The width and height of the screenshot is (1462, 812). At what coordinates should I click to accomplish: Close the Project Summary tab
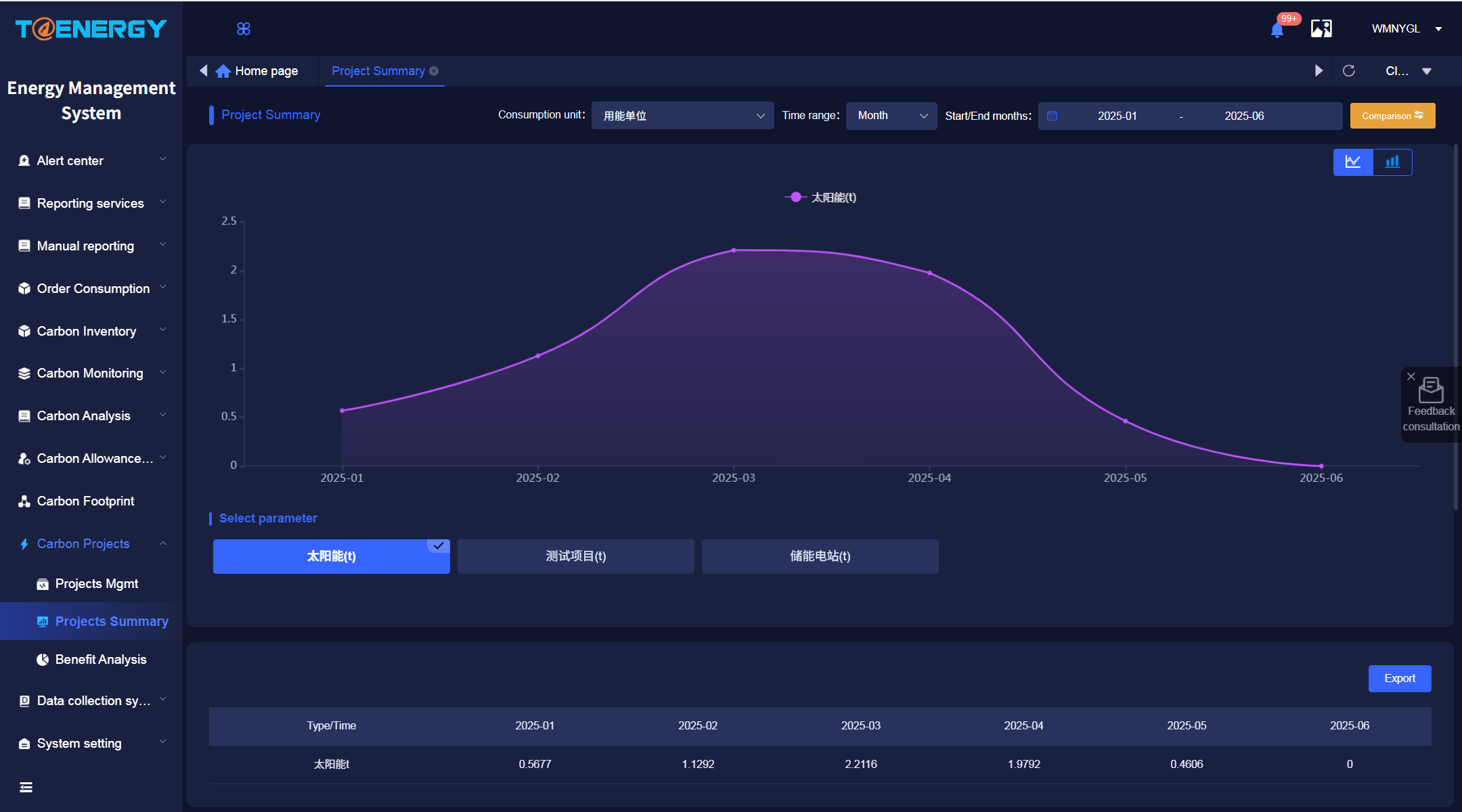[x=434, y=71]
